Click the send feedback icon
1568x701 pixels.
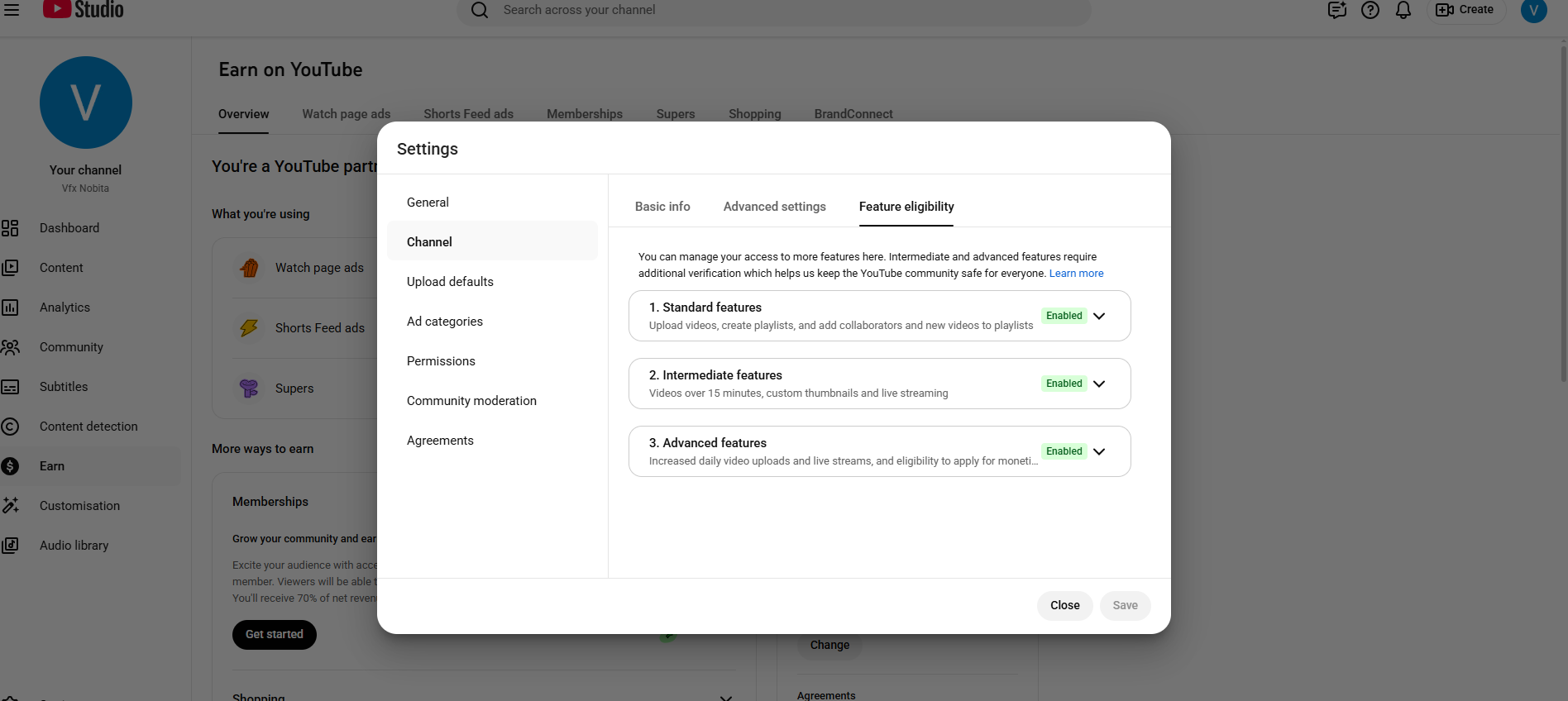(x=1336, y=10)
